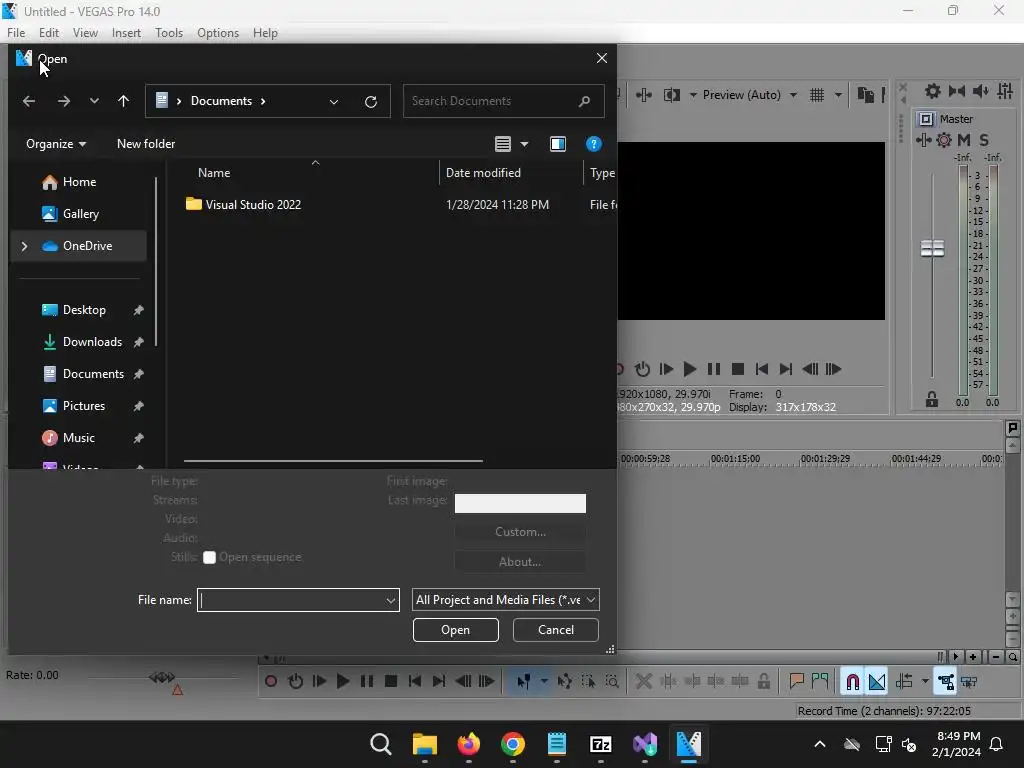This screenshot has width=1024, height=768.
Task: Click the blue help icon in Open dialog
Action: click(x=593, y=144)
